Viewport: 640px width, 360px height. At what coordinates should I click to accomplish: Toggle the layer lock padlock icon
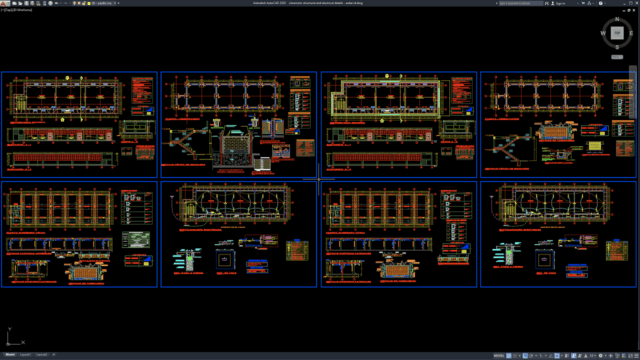(x=84, y=3)
